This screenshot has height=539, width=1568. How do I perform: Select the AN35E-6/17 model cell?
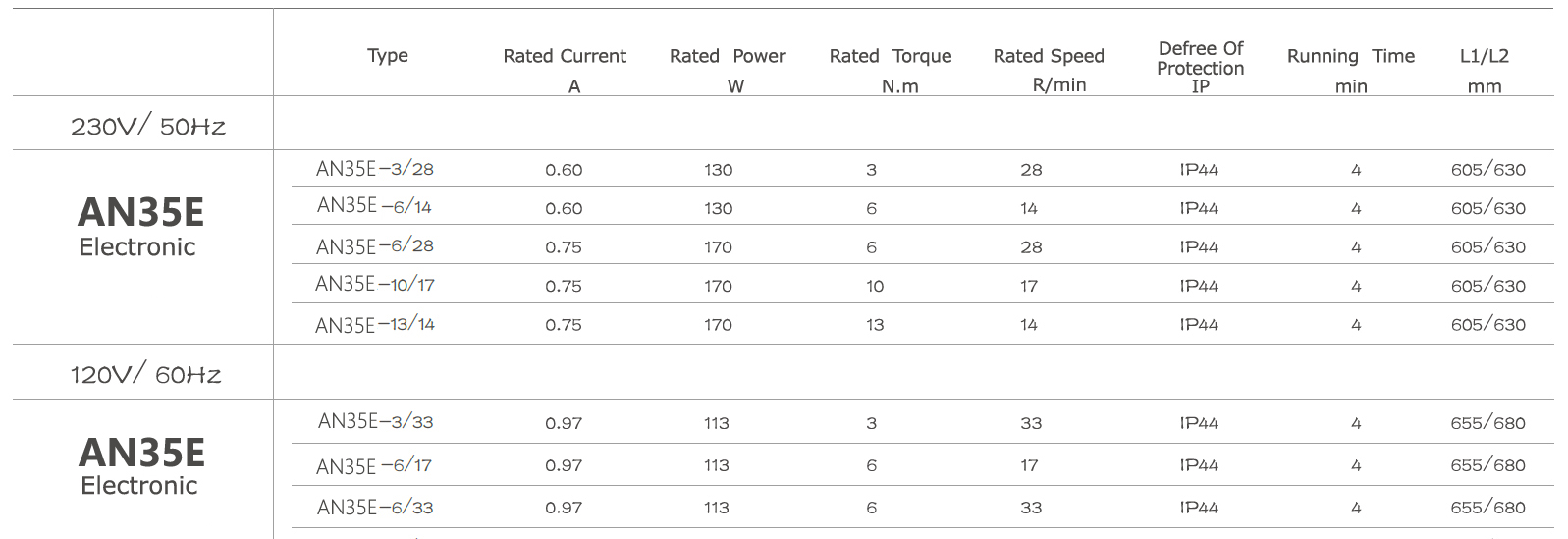[374, 465]
